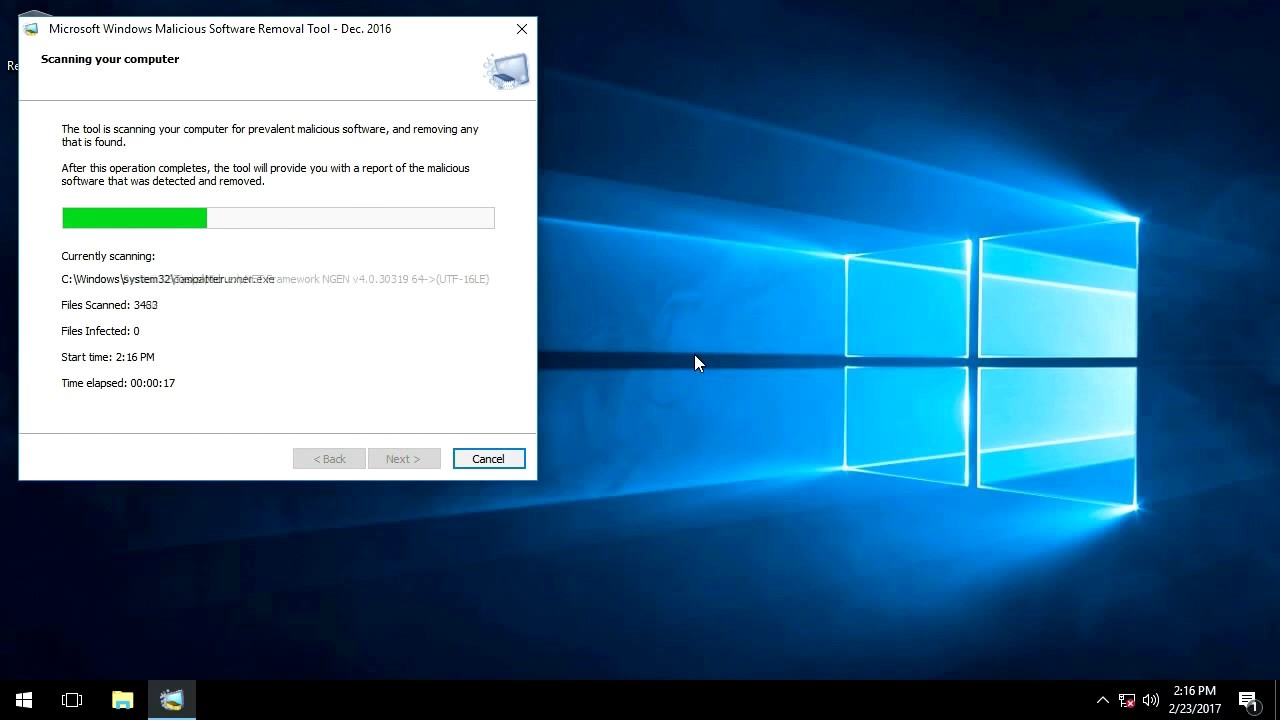Click the Show desktop strip on the taskbar

click(1277, 700)
